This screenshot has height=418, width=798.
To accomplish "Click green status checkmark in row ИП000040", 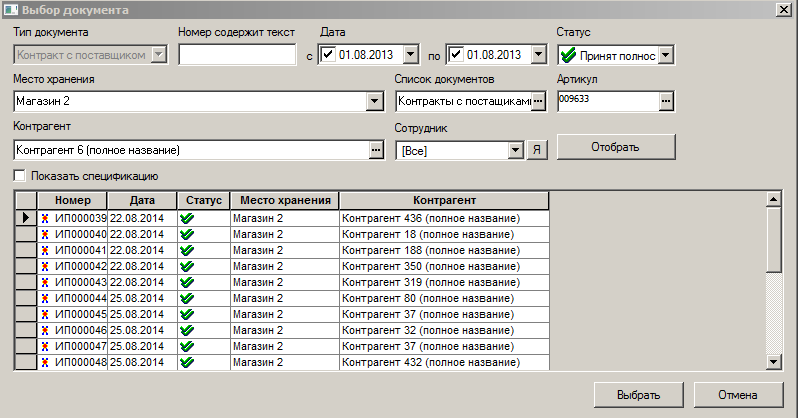I will [x=187, y=235].
